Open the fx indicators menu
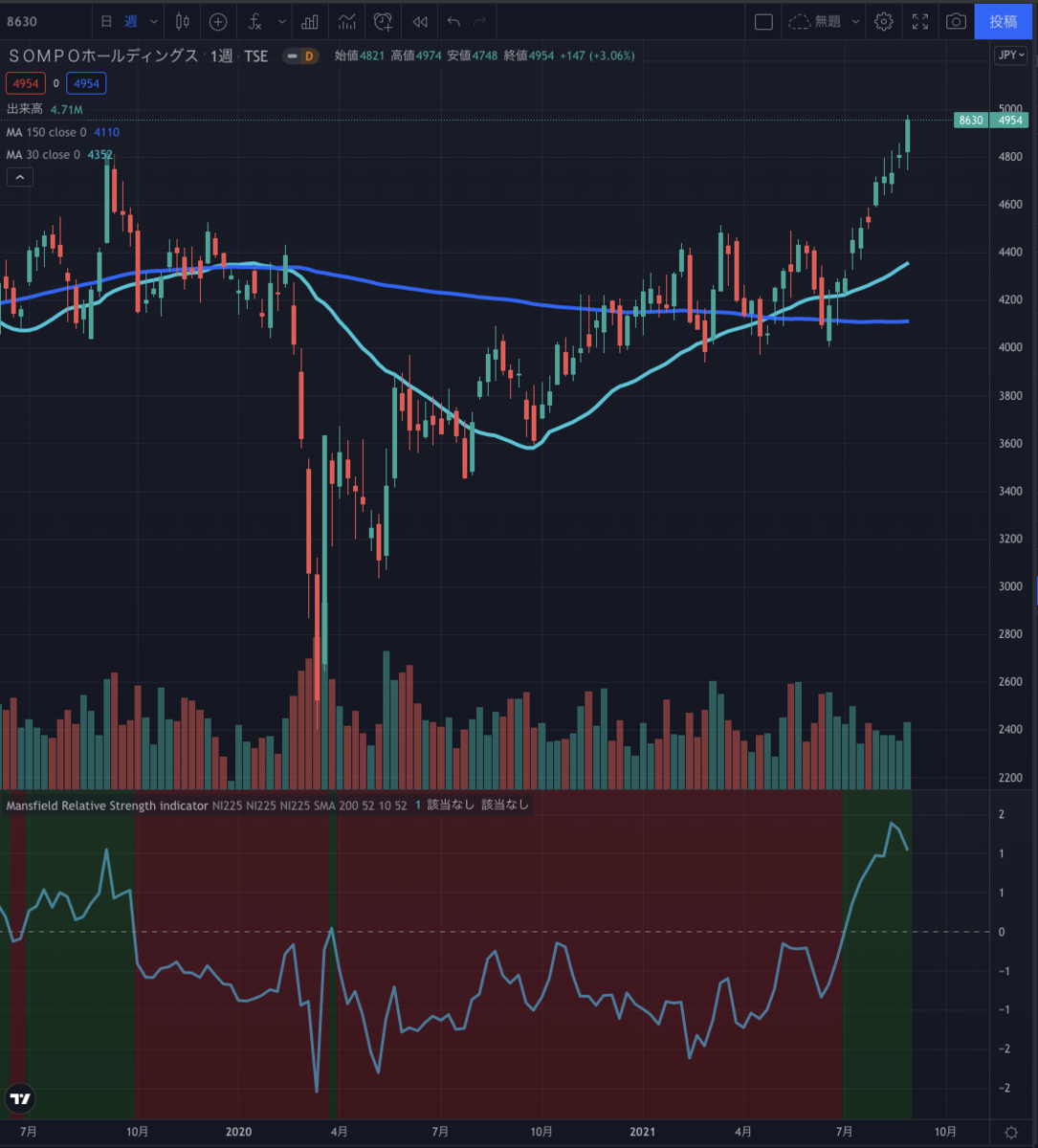Screen dimensions: 1038x1148 [x=254, y=21]
